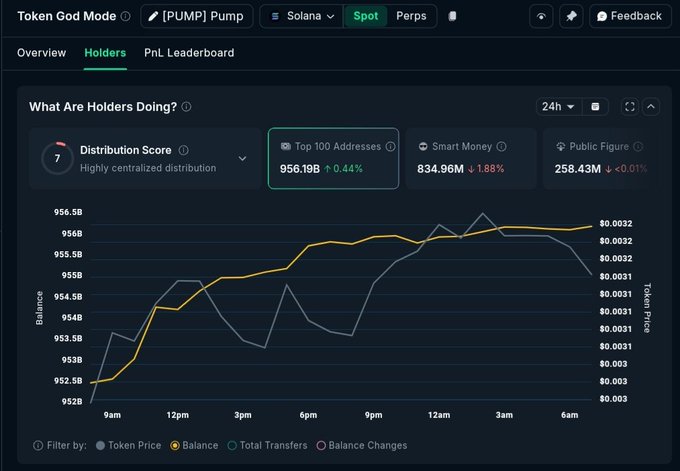Open the PnL Leaderboard tab
Screen dimensions: 680x471
pyautogui.click(x=189, y=52)
